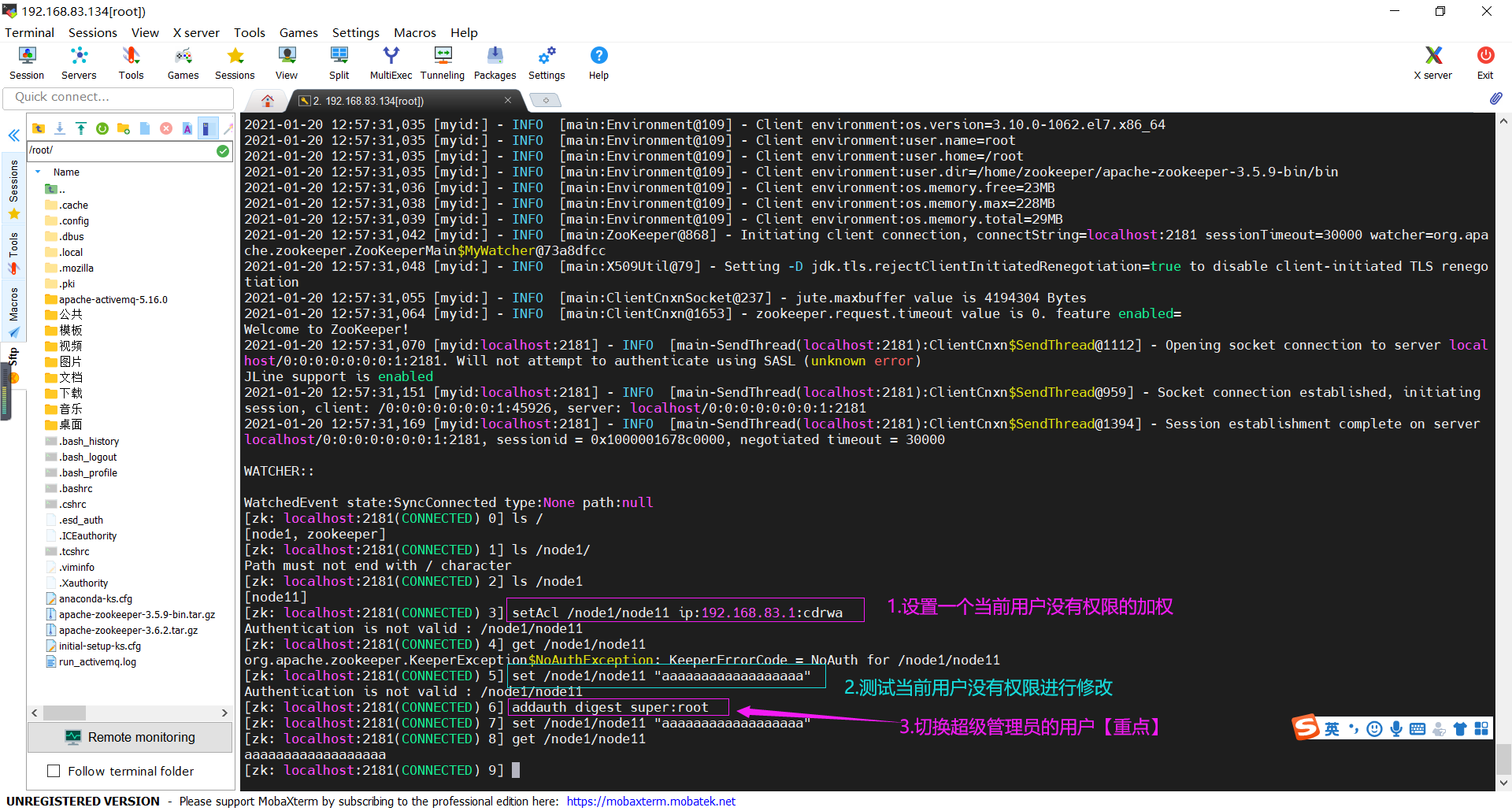1512x811 pixels.
Task: Click the paperclip attach icon at right
Action: [1495, 98]
